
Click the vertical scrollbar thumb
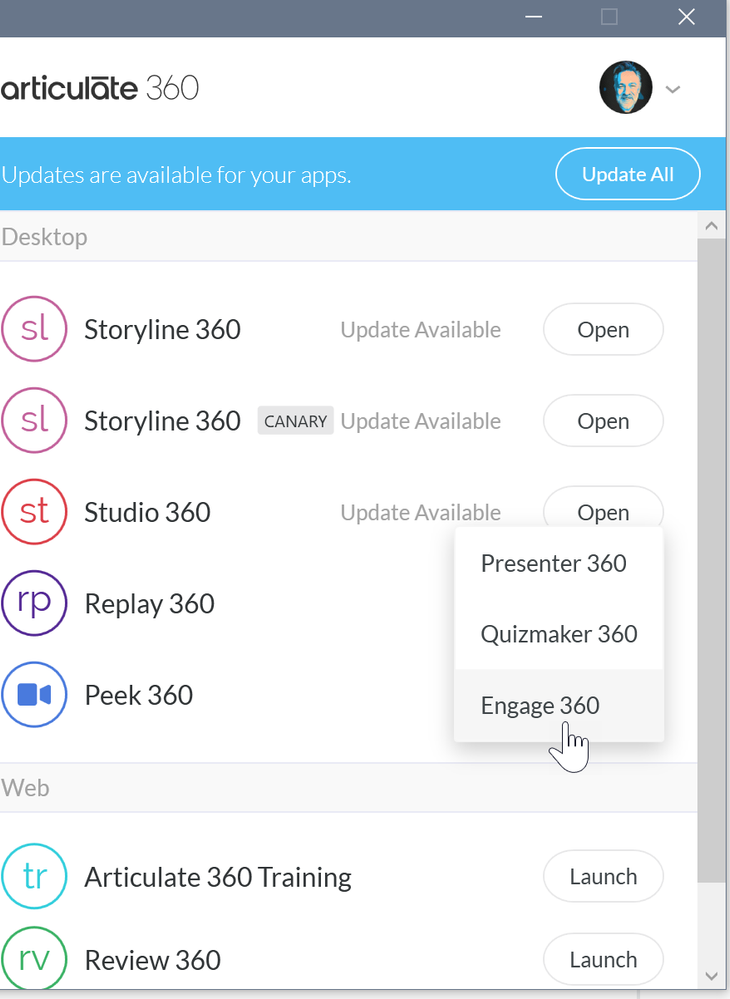(712, 561)
